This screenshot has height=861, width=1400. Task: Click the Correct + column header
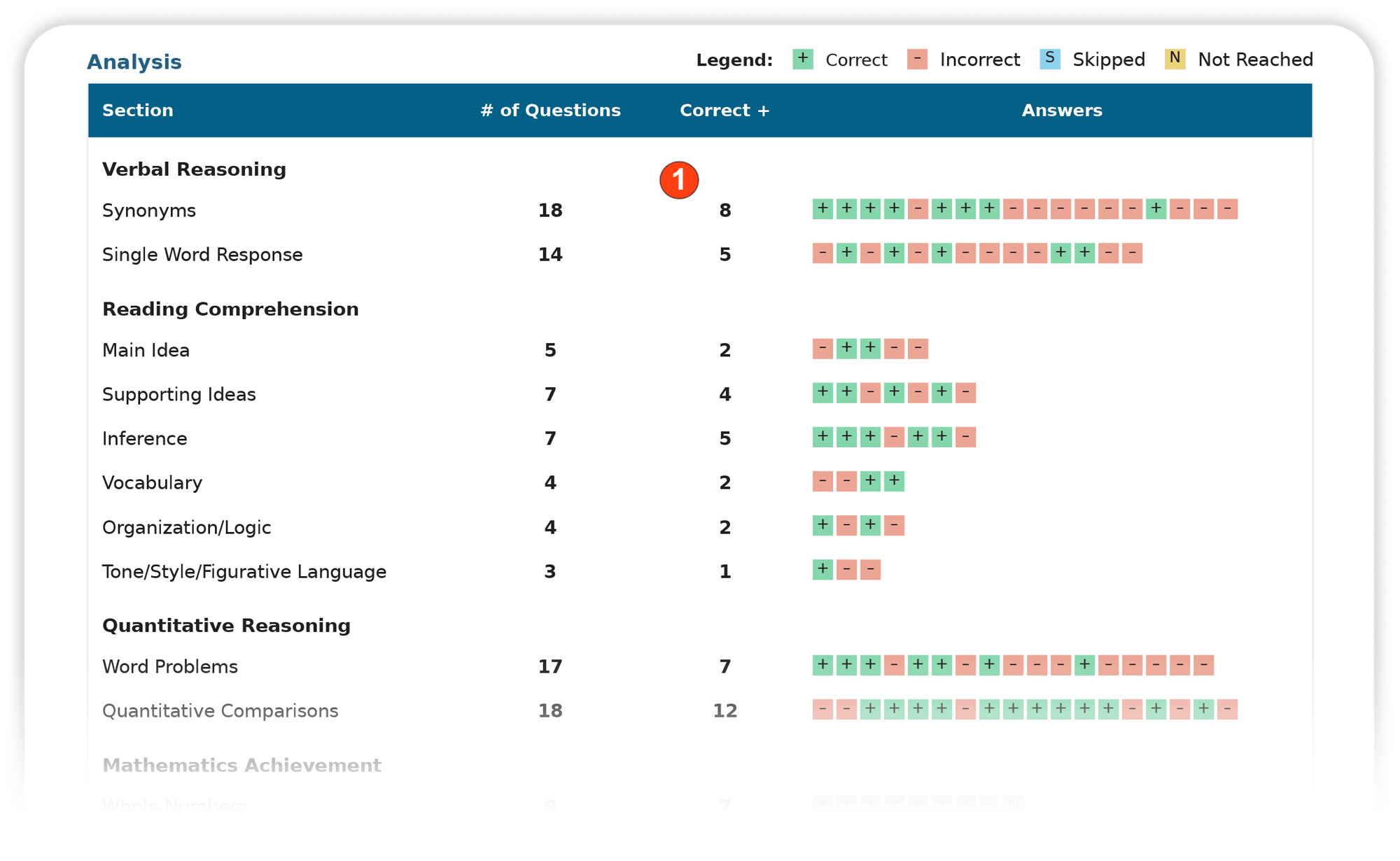tap(724, 111)
